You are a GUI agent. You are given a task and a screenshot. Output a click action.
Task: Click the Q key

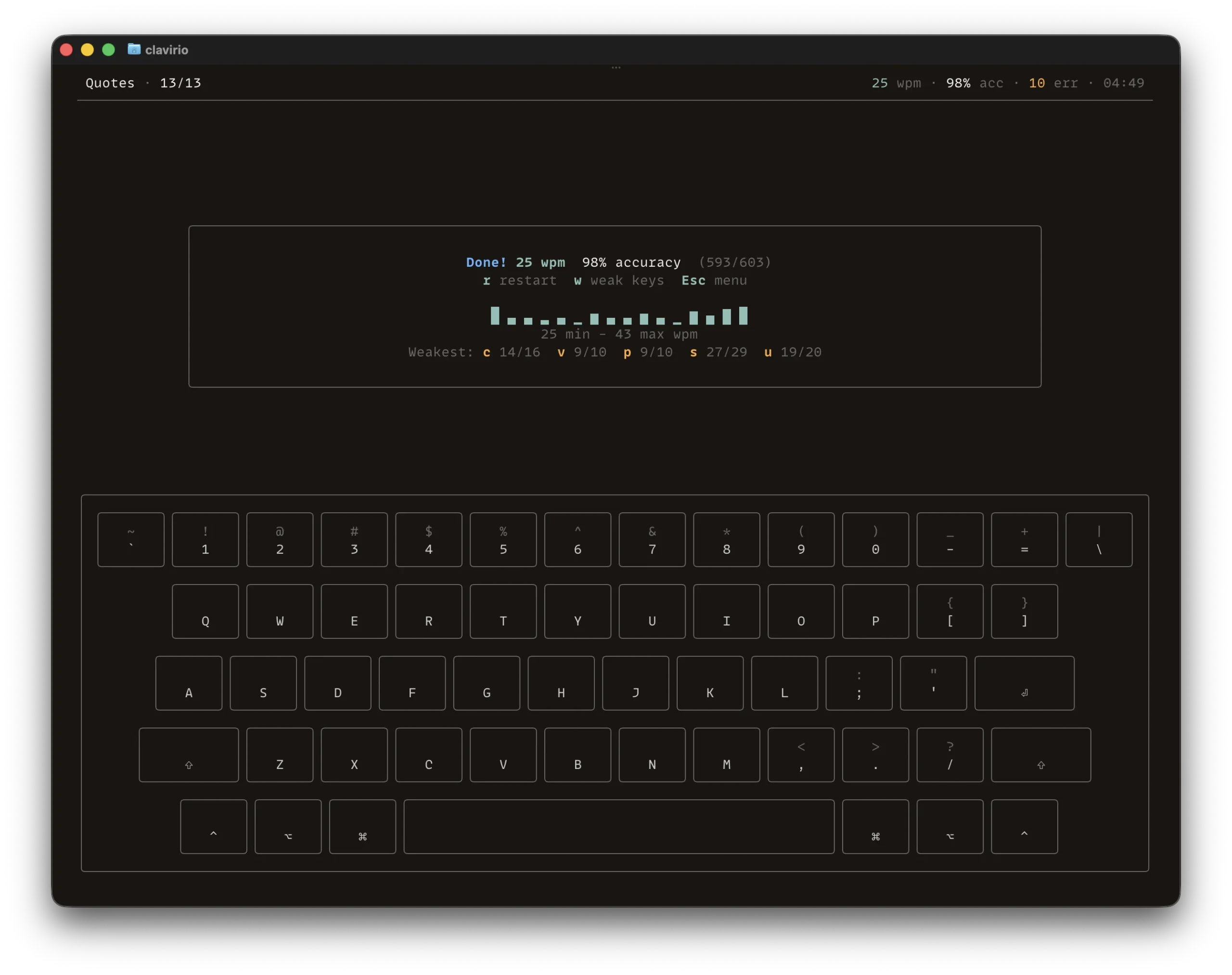coord(205,611)
